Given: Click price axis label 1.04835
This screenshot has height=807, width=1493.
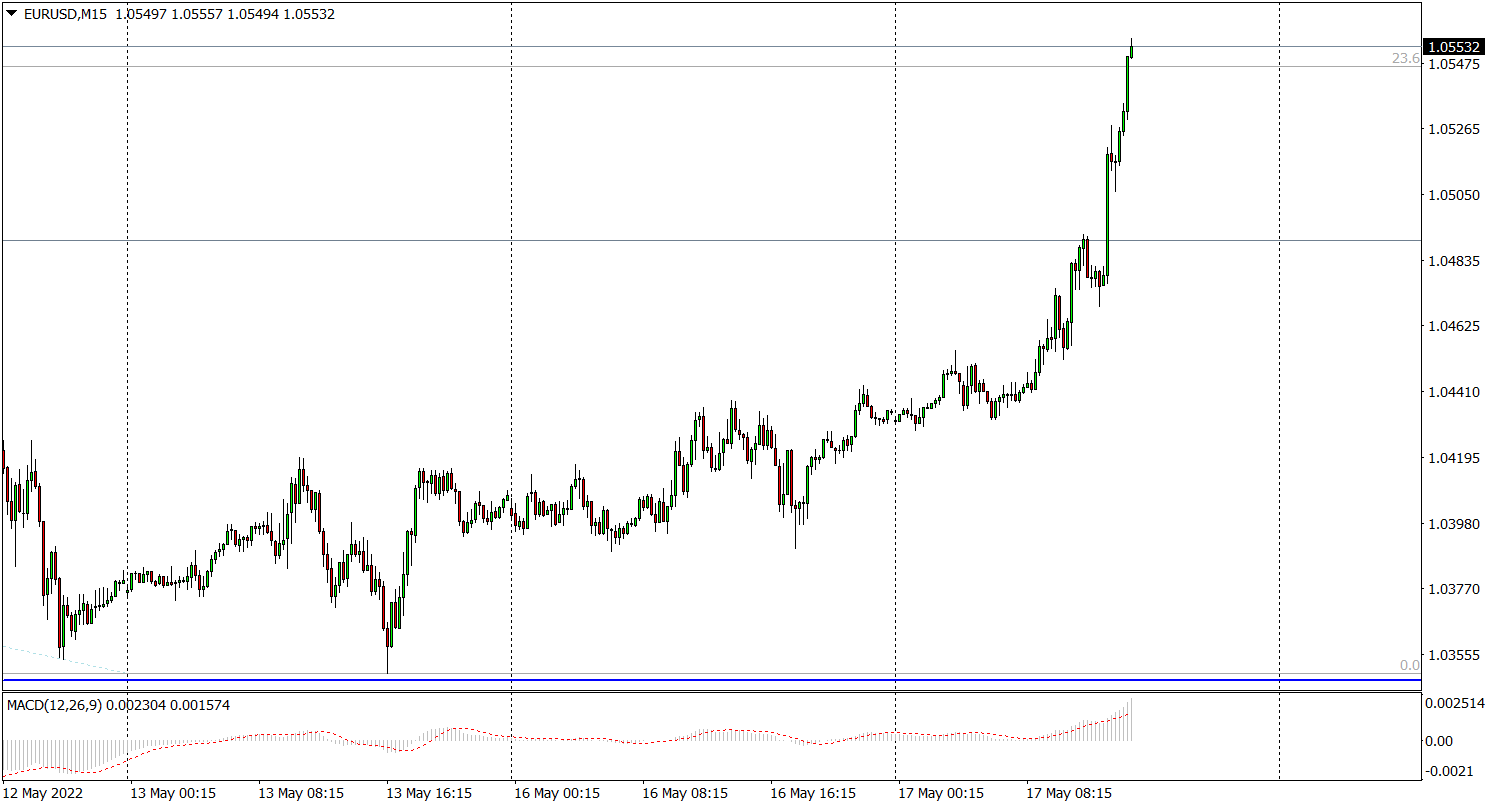Looking at the screenshot, I should coord(1454,261).
